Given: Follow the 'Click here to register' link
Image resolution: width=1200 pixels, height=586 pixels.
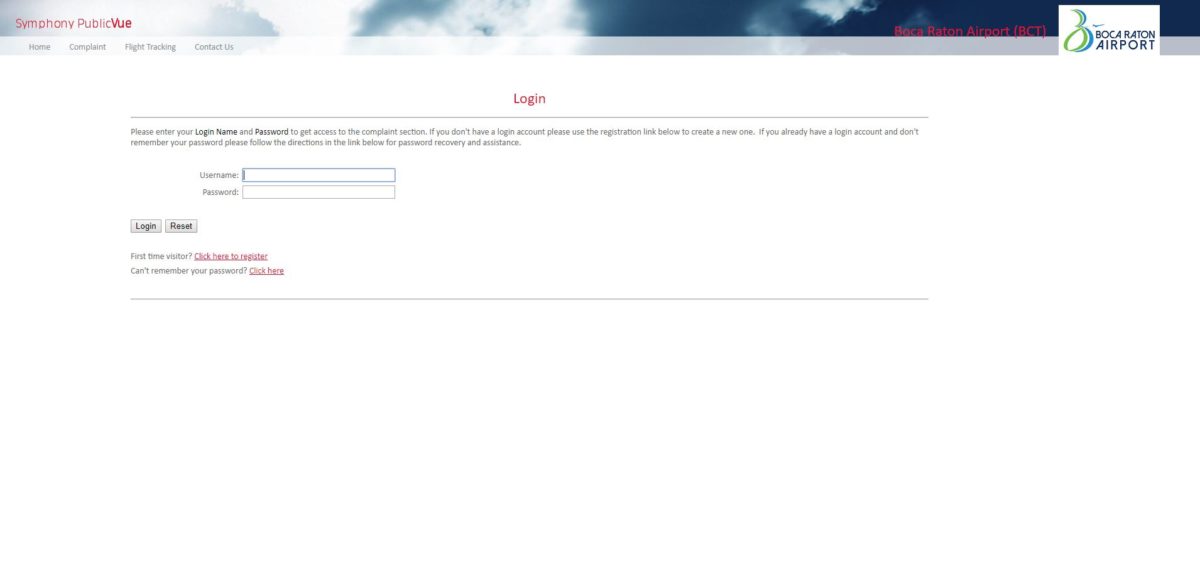Looking at the screenshot, I should click(231, 257).
